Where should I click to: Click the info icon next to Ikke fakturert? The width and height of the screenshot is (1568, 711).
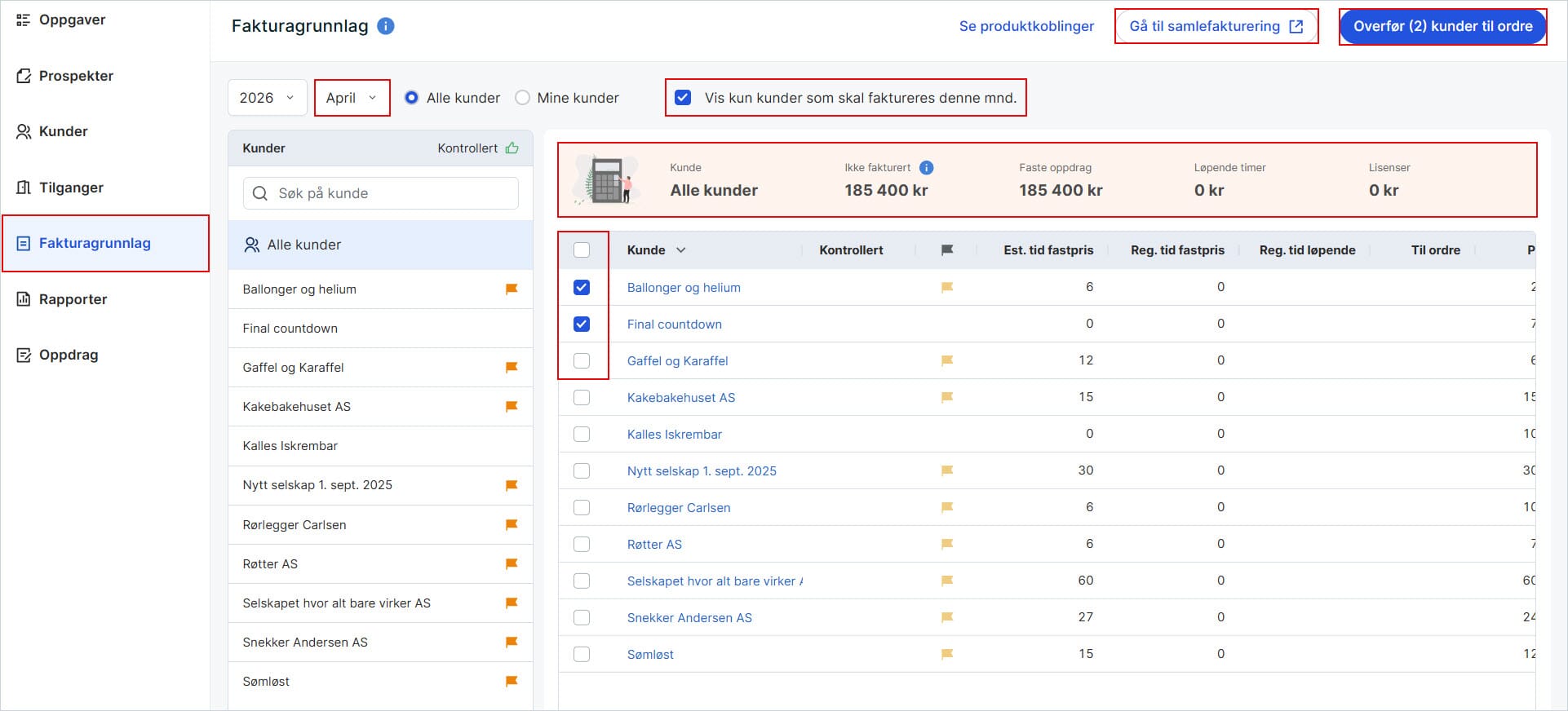[926, 167]
